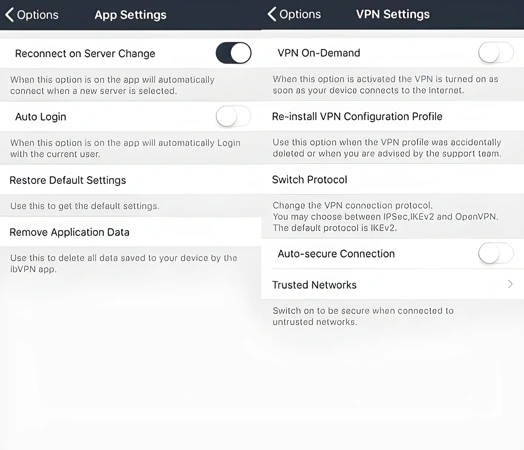
Task: Disable Reconnect on Server Change switch
Action: [x=233, y=53]
